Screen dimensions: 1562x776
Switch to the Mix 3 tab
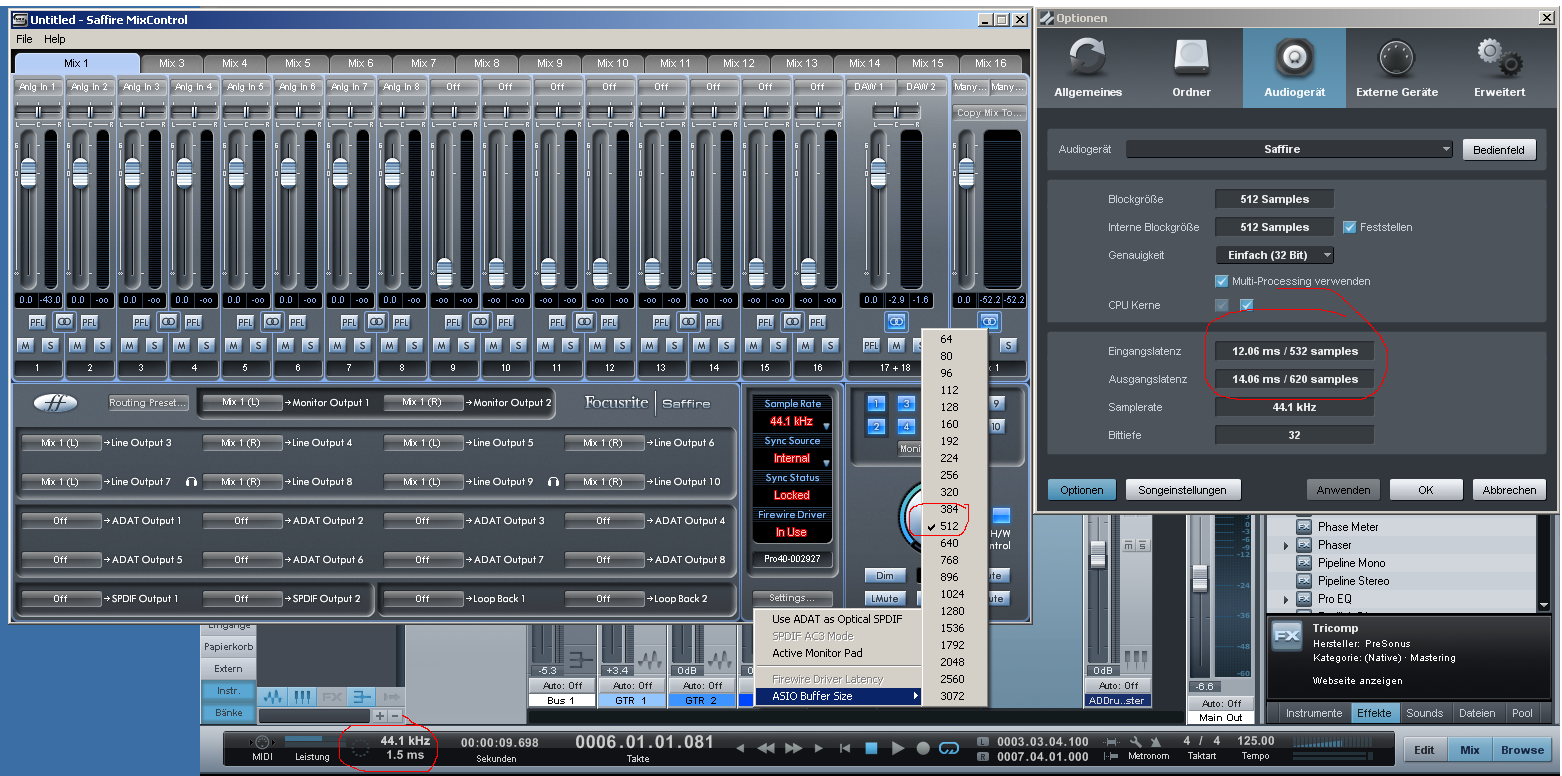pos(172,63)
